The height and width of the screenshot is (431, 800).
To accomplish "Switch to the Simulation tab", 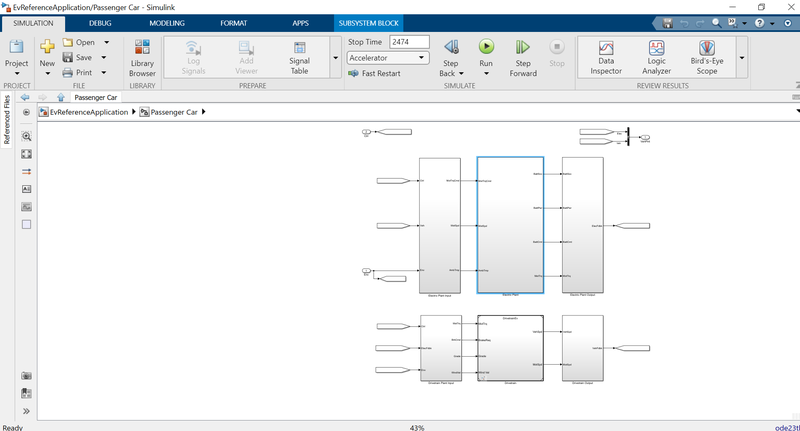I will [x=33, y=23].
